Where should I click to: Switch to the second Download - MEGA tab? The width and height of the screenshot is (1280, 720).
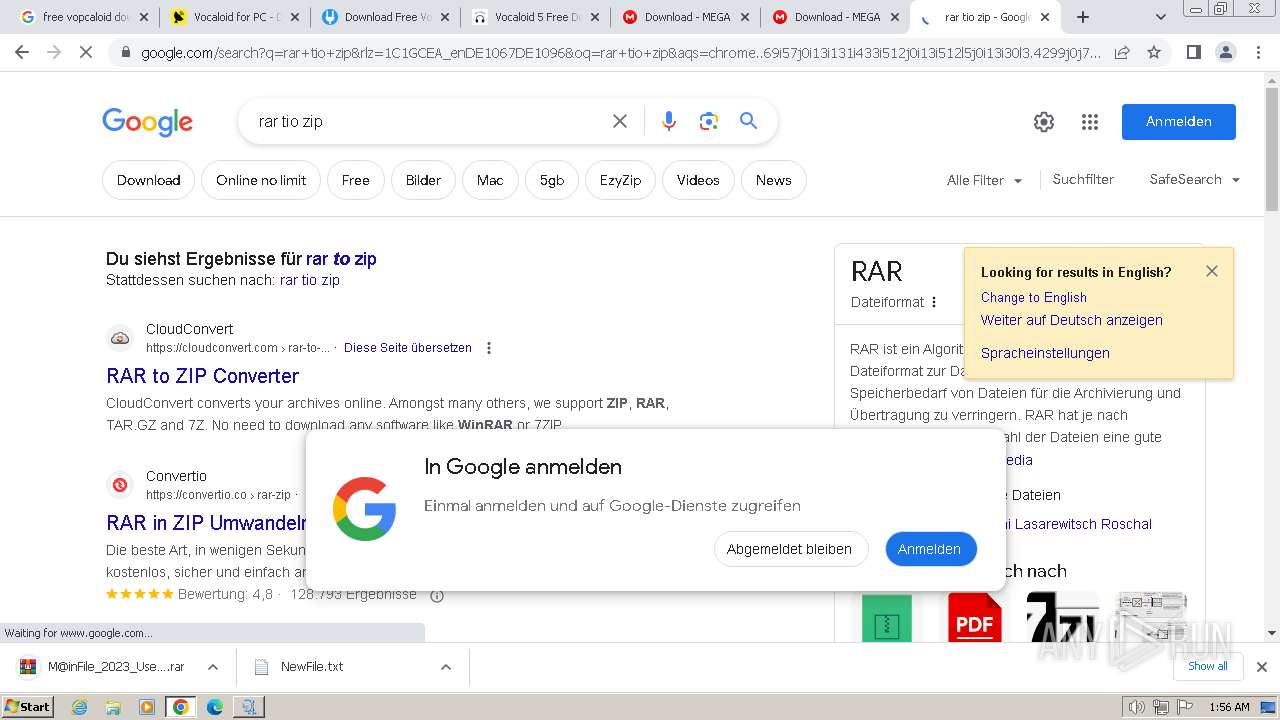point(835,17)
